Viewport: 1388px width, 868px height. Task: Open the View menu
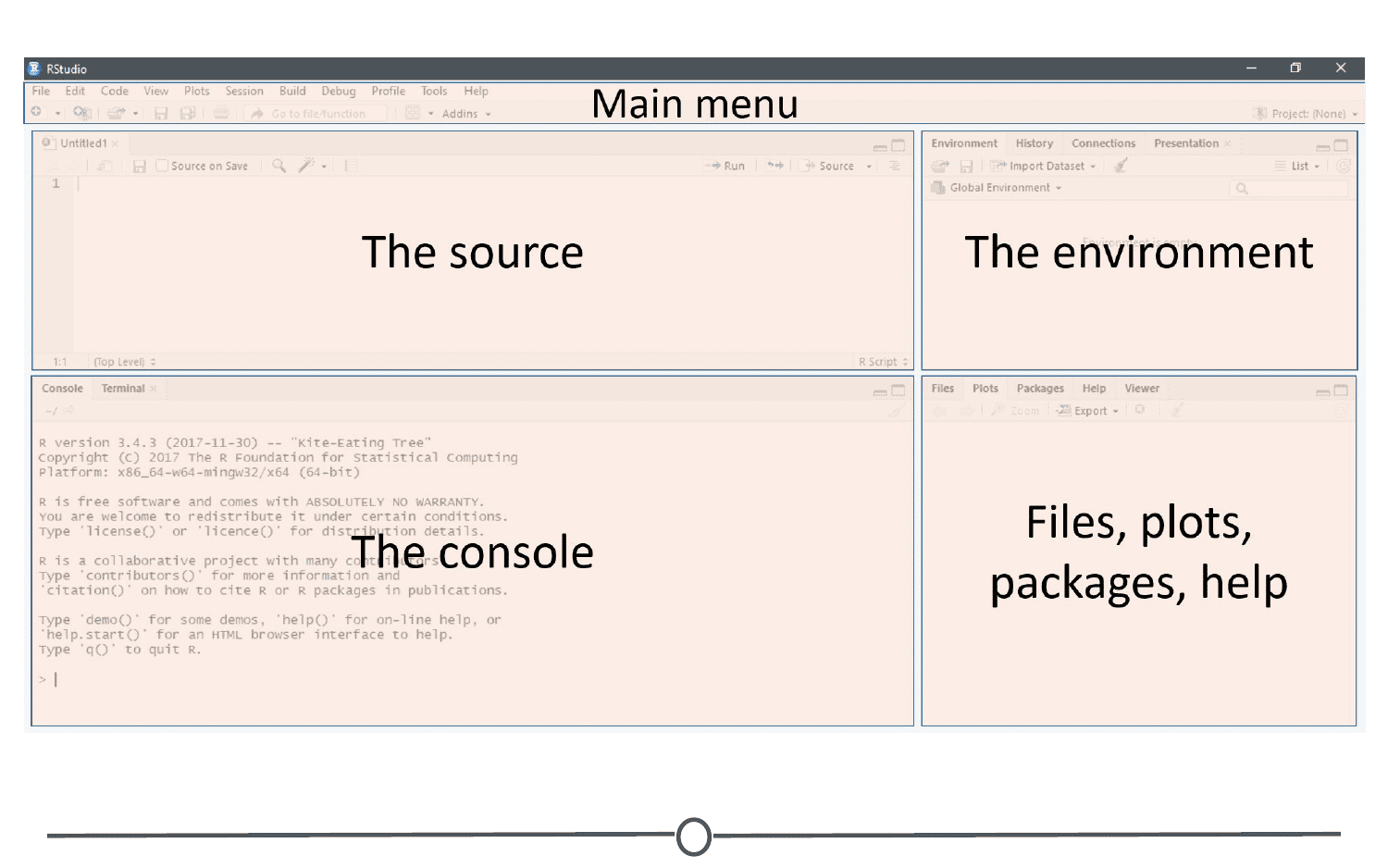(155, 91)
